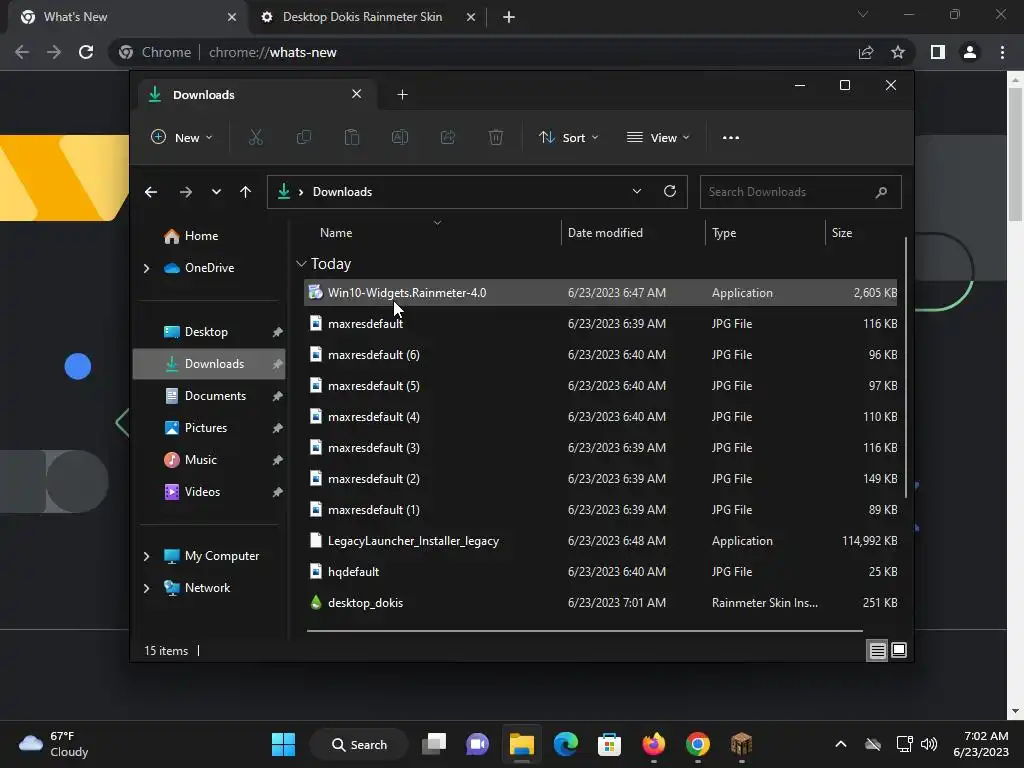Switch to large thumbnails view icon

pyautogui.click(x=899, y=650)
